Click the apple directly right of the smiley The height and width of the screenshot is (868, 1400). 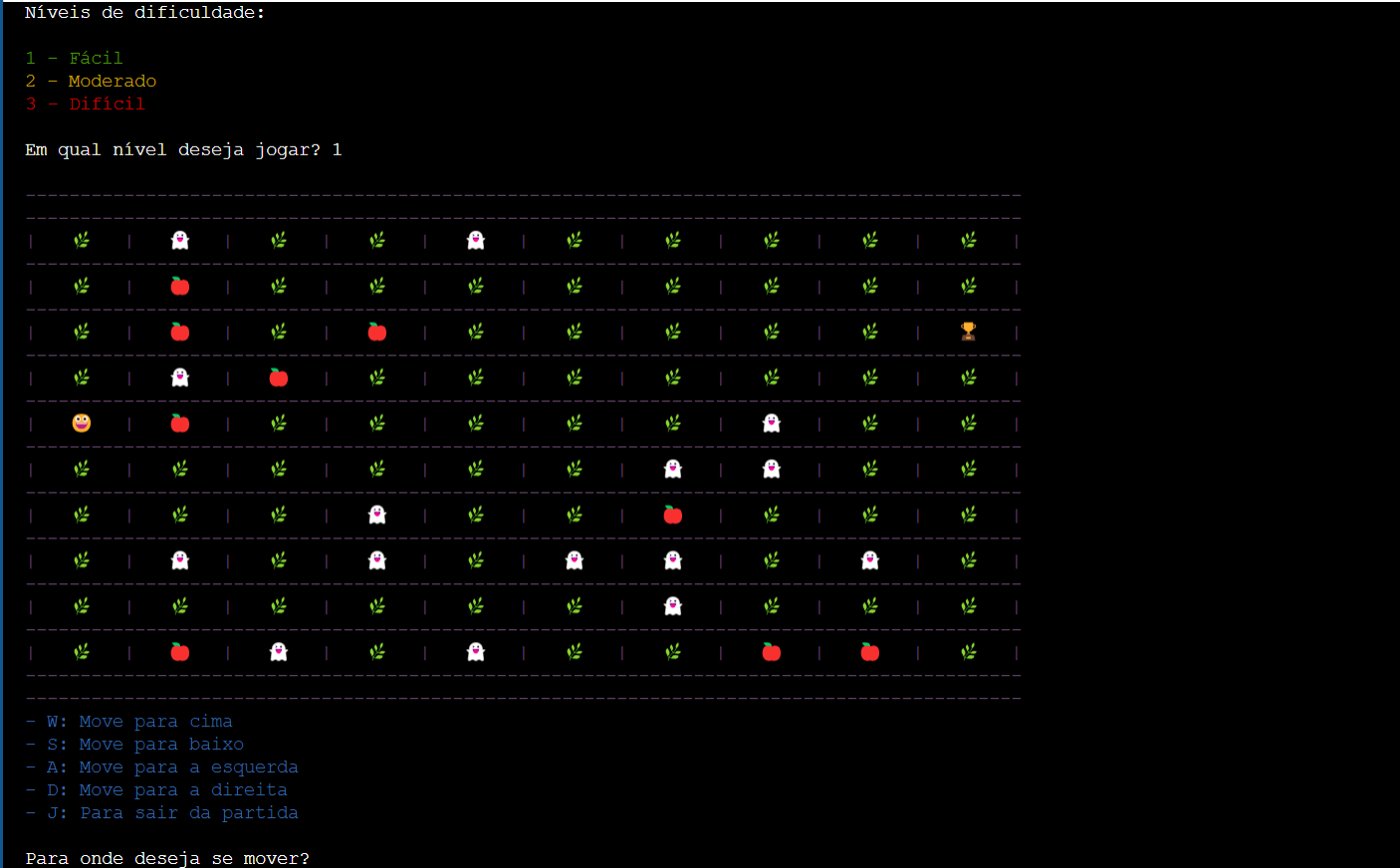coord(180,423)
